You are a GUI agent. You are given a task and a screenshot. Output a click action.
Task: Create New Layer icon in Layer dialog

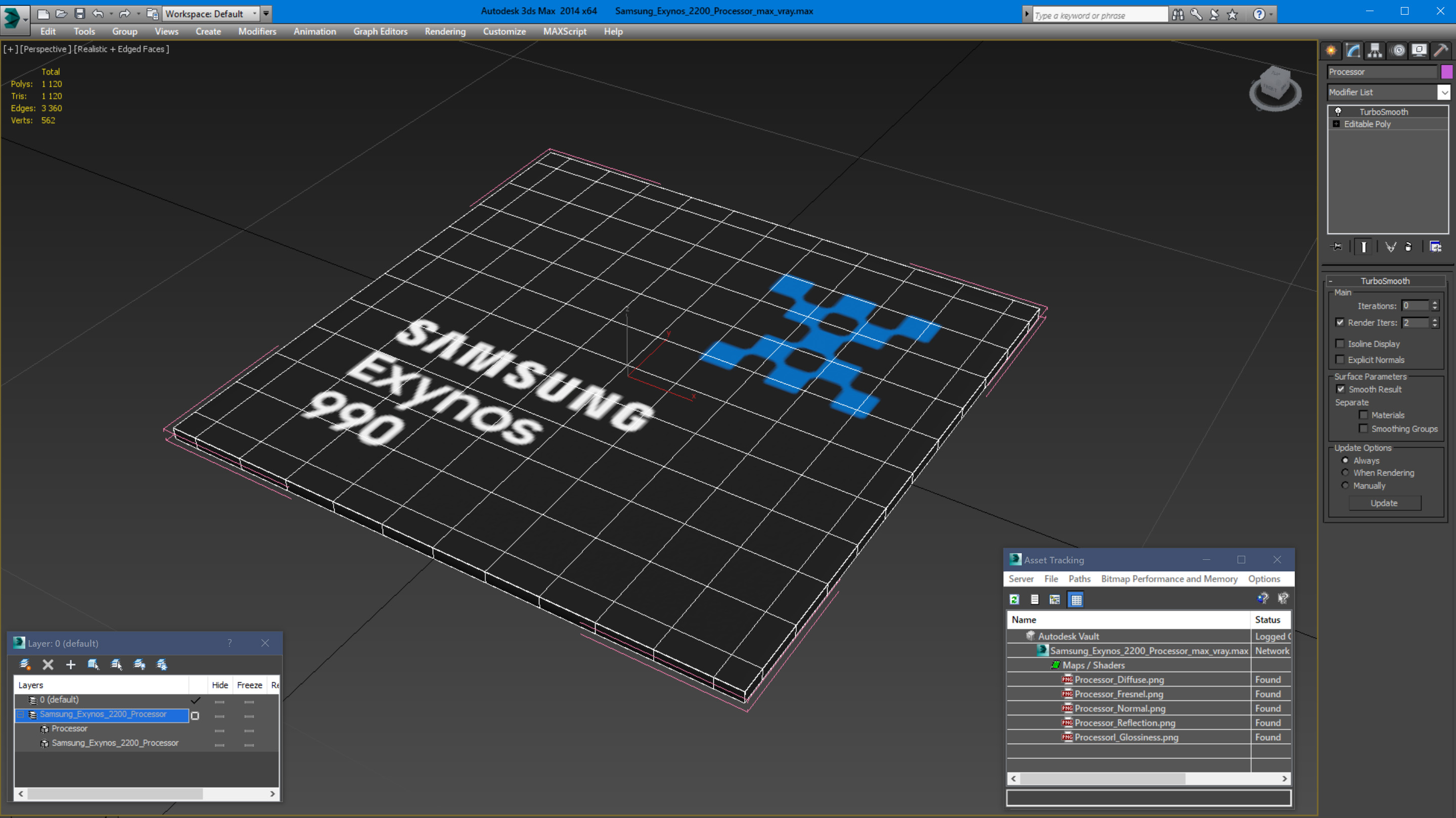point(25,664)
